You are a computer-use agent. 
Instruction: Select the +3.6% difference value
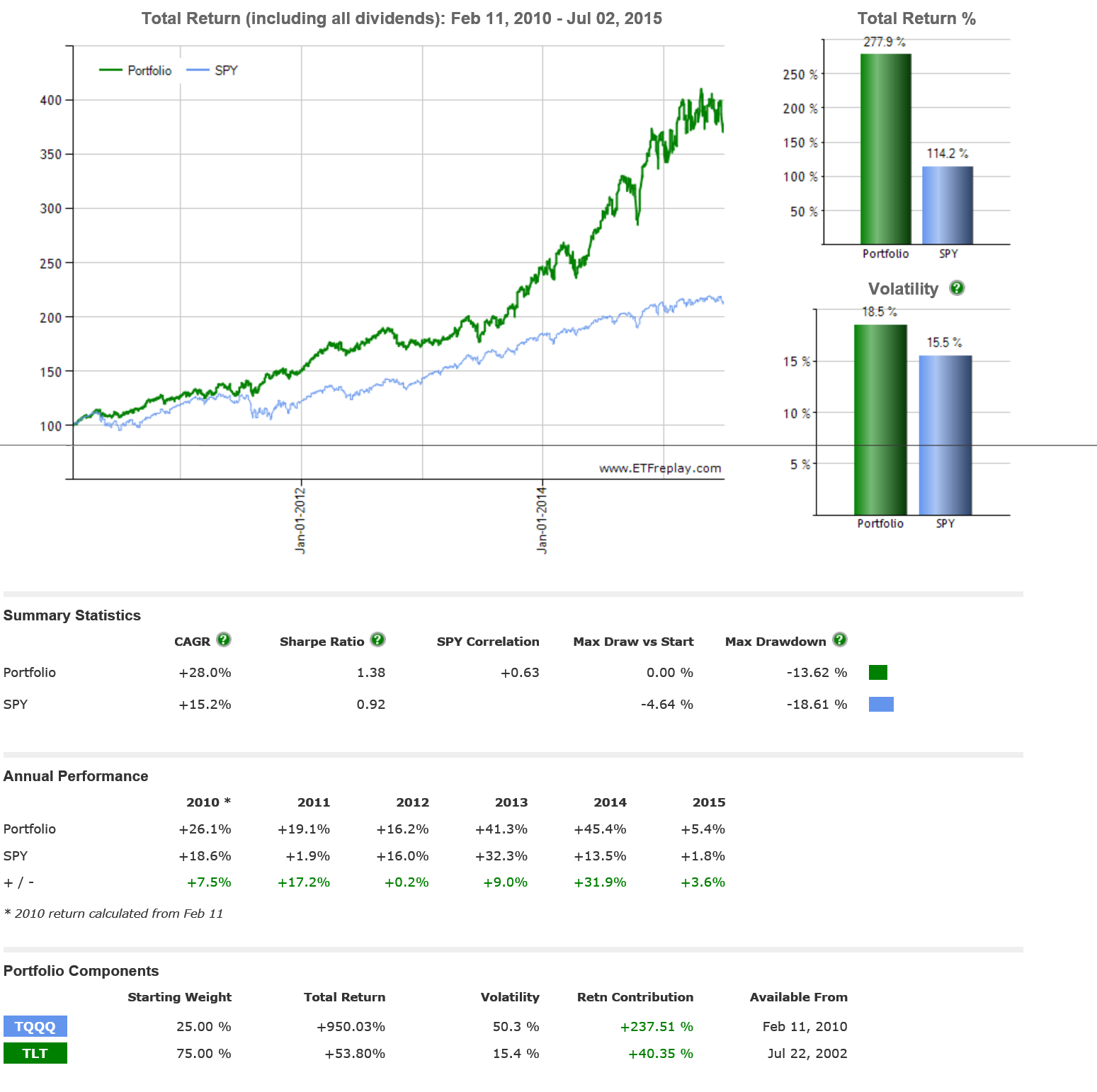coord(703,882)
